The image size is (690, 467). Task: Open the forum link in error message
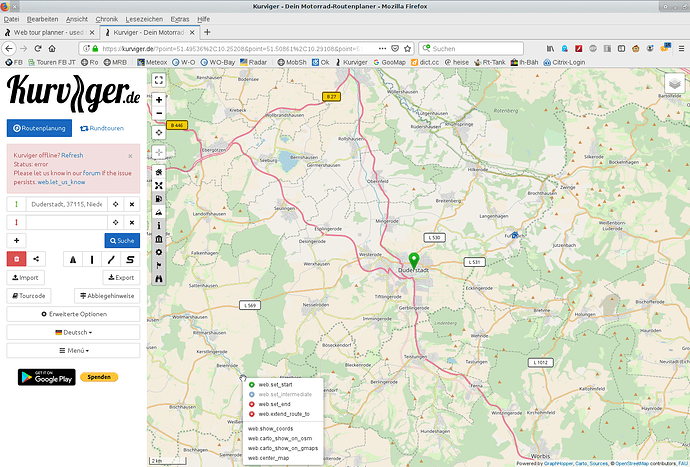[92, 173]
